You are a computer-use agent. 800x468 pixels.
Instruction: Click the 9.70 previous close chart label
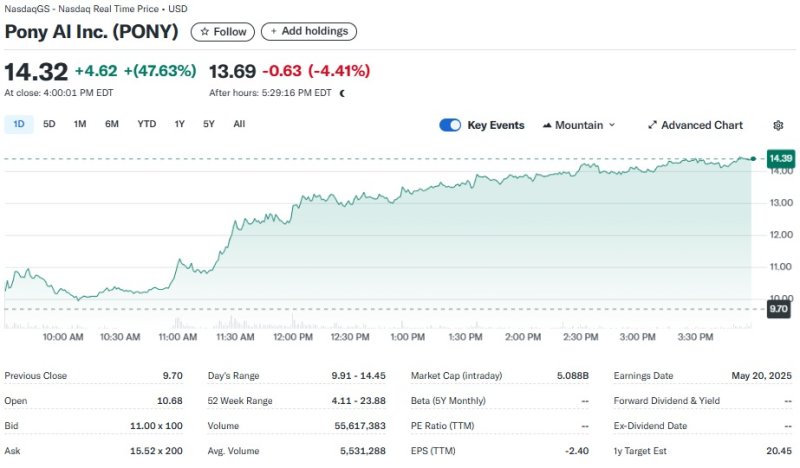coord(779,309)
